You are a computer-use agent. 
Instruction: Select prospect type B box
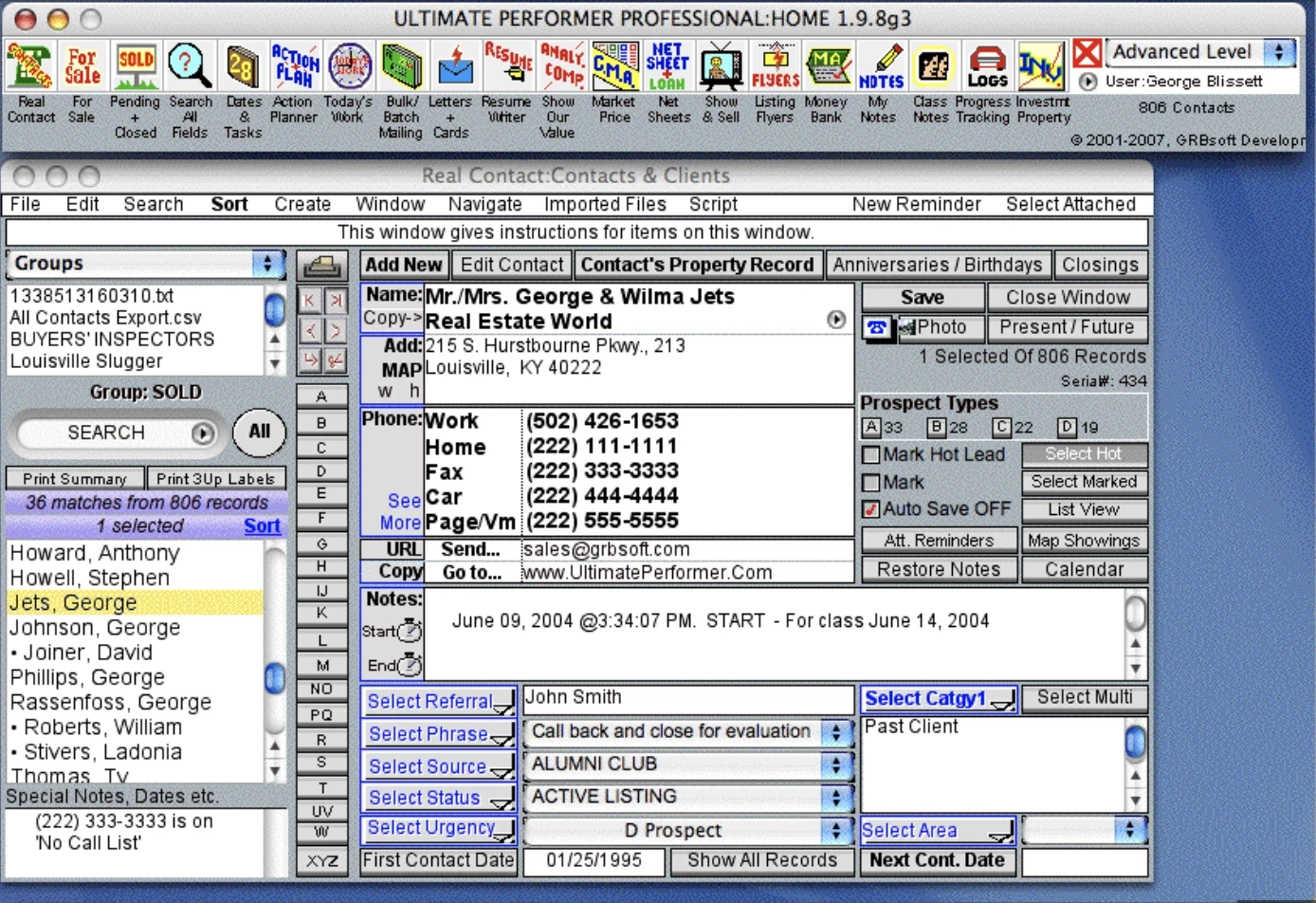[x=937, y=428]
